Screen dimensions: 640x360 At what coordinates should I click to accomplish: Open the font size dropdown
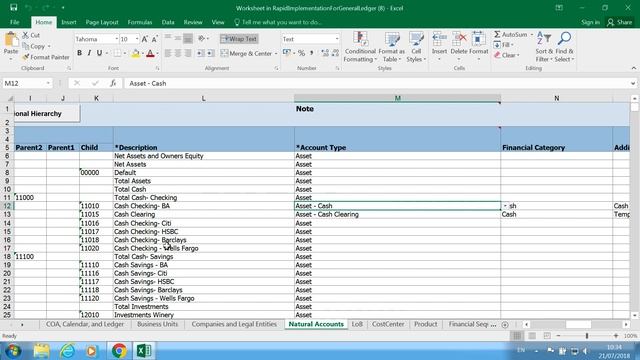(x=137, y=39)
